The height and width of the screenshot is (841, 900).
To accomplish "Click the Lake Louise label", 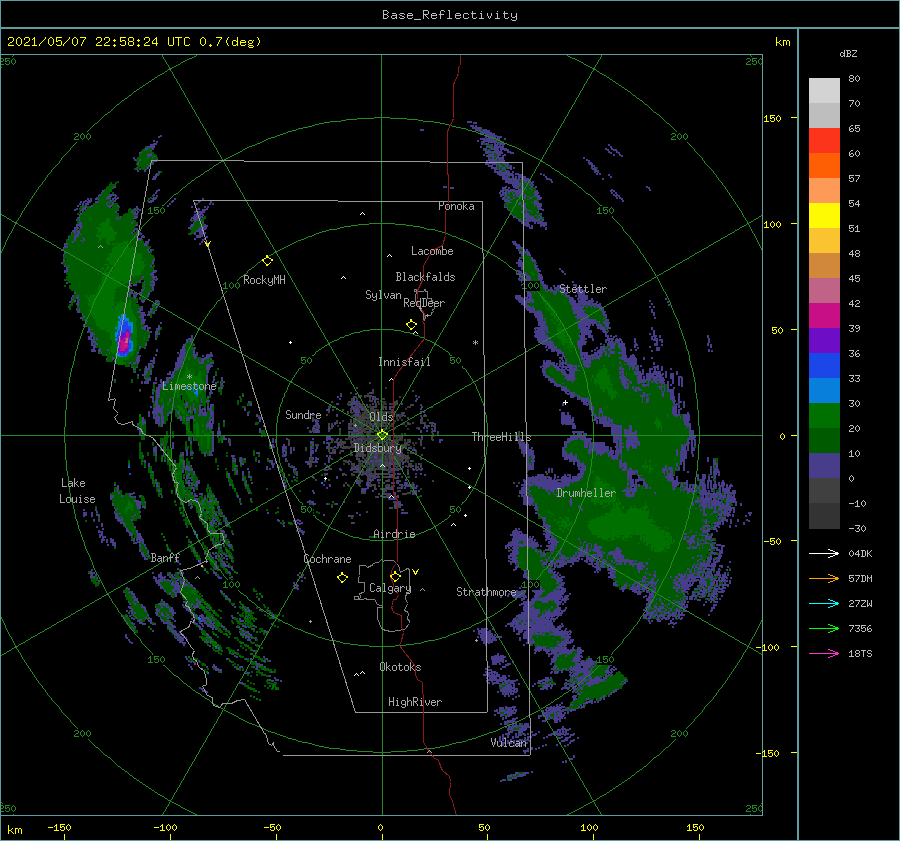I will (x=77, y=491).
